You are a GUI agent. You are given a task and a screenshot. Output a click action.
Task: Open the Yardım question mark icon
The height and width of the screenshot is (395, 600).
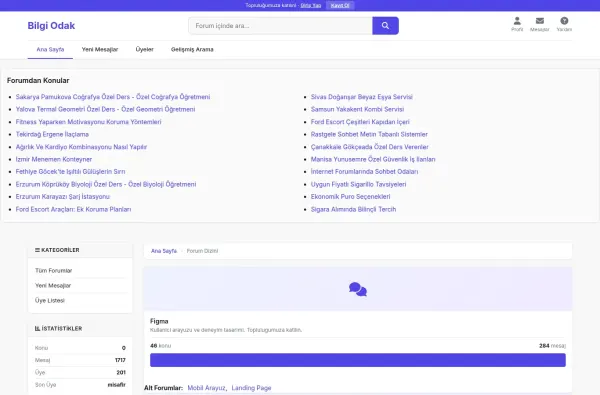[564, 21]
